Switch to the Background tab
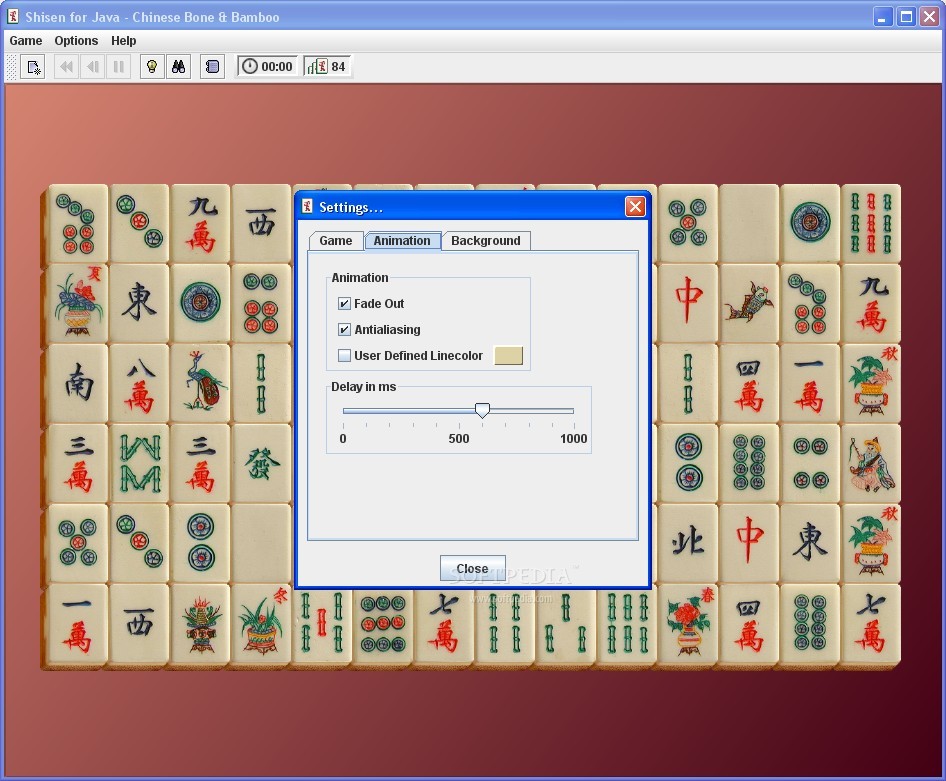Image resolution: width=946 pixels, height=781 pixels. tap(486, 241)
